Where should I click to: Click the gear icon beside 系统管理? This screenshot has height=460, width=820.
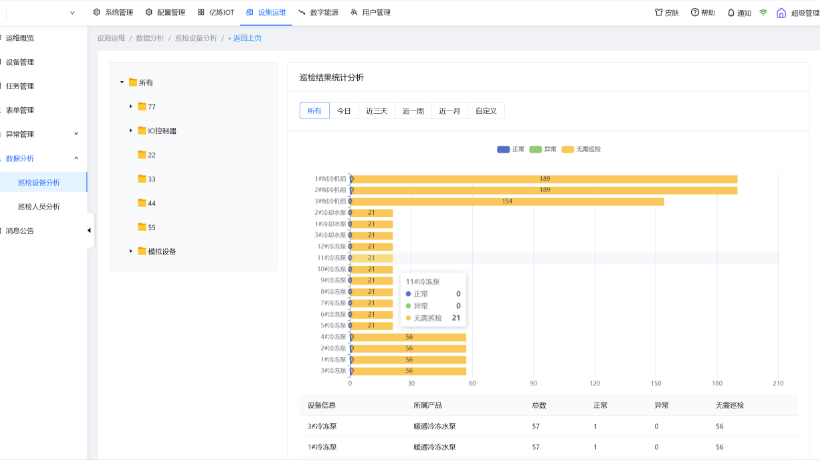(x=96, y=12)
